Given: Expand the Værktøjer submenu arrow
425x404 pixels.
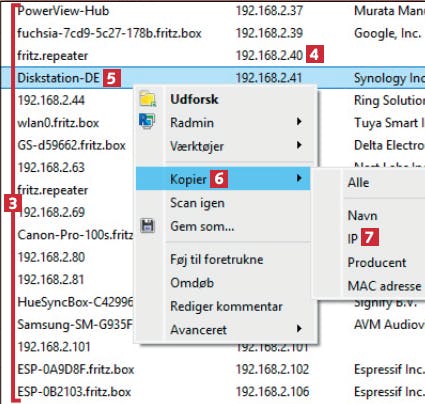Looking at the screenshot, I should pyautogui.click(x=299, y=145).
